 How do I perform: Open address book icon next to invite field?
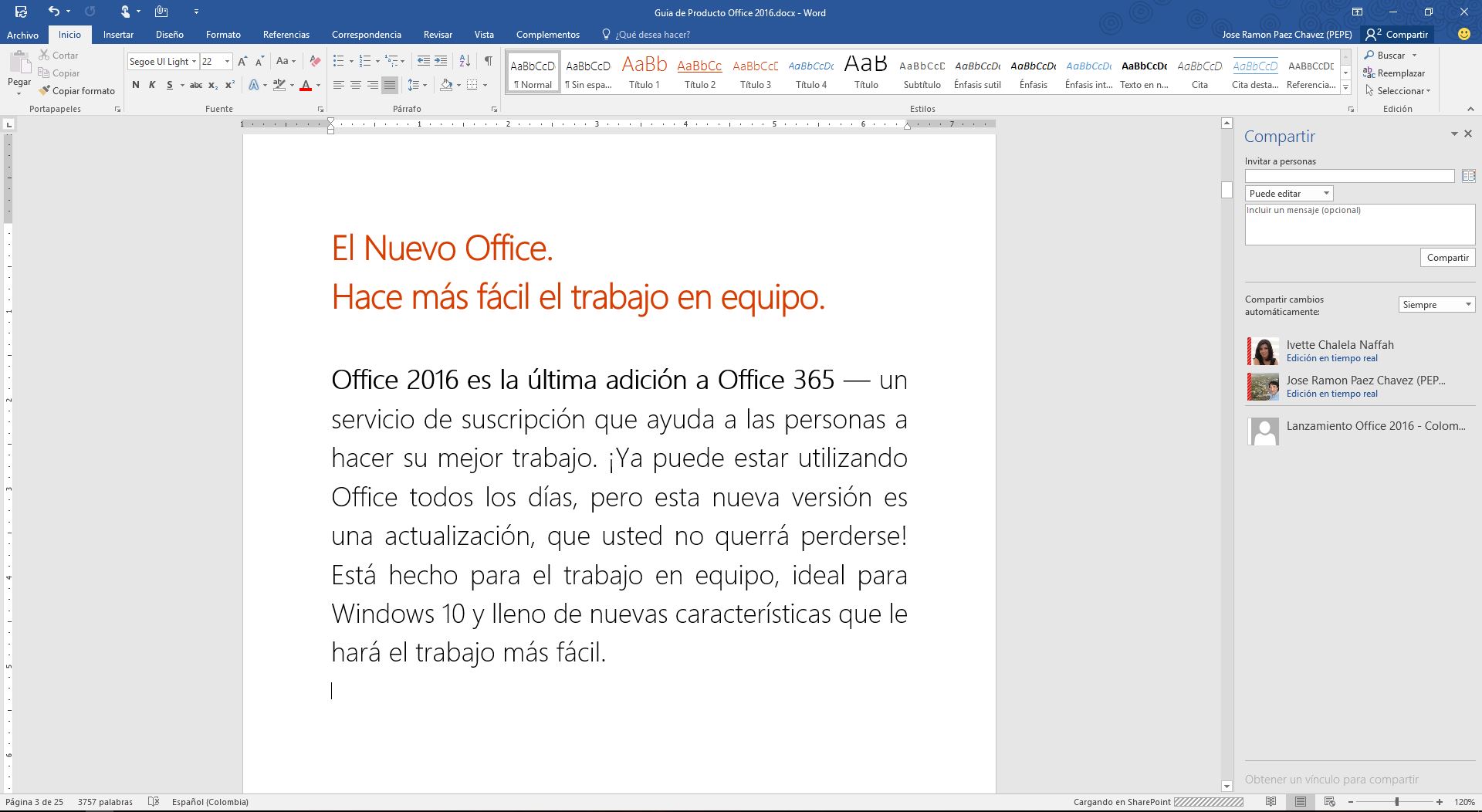point(1468,177)
